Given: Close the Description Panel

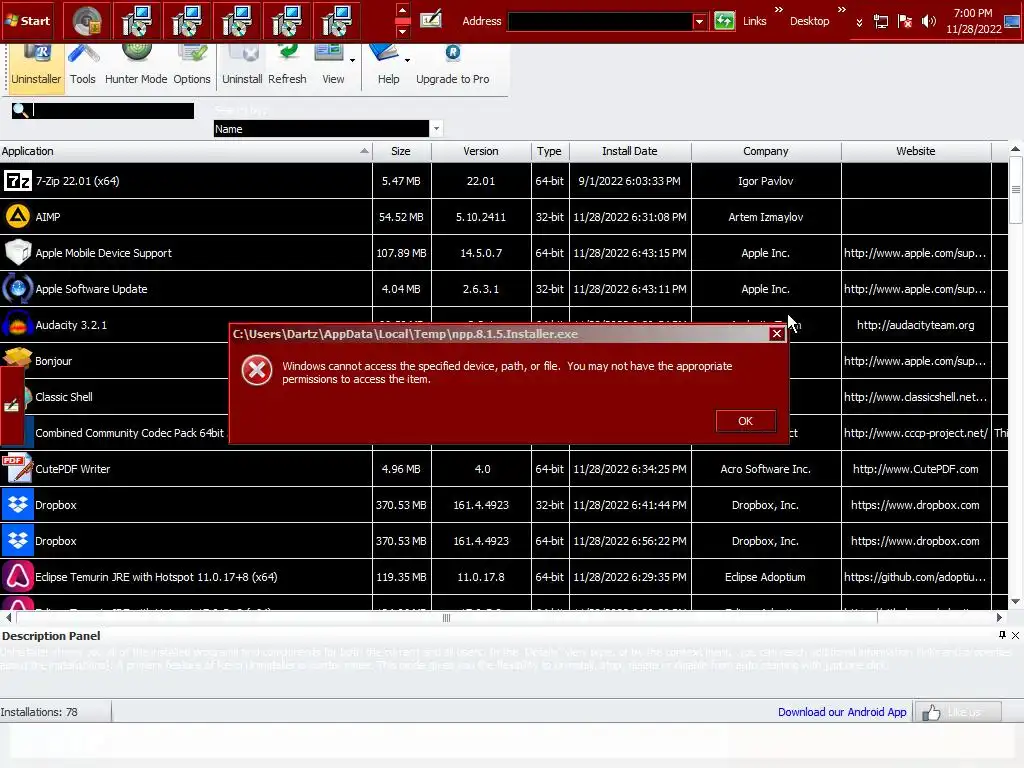Looking at the screenshot, I should (x=1016, y=635).
